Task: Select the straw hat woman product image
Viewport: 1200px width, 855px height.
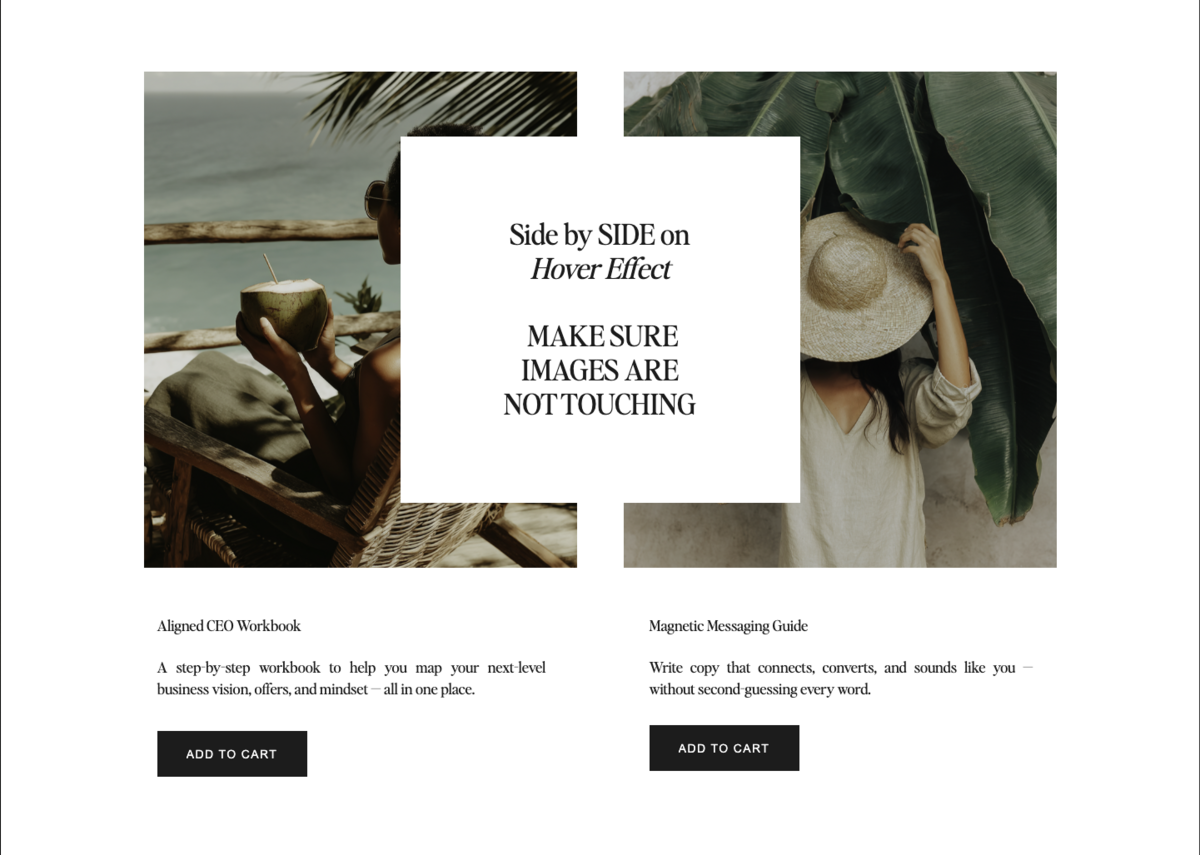Action: pyautogui.click(x=928, y=319)
